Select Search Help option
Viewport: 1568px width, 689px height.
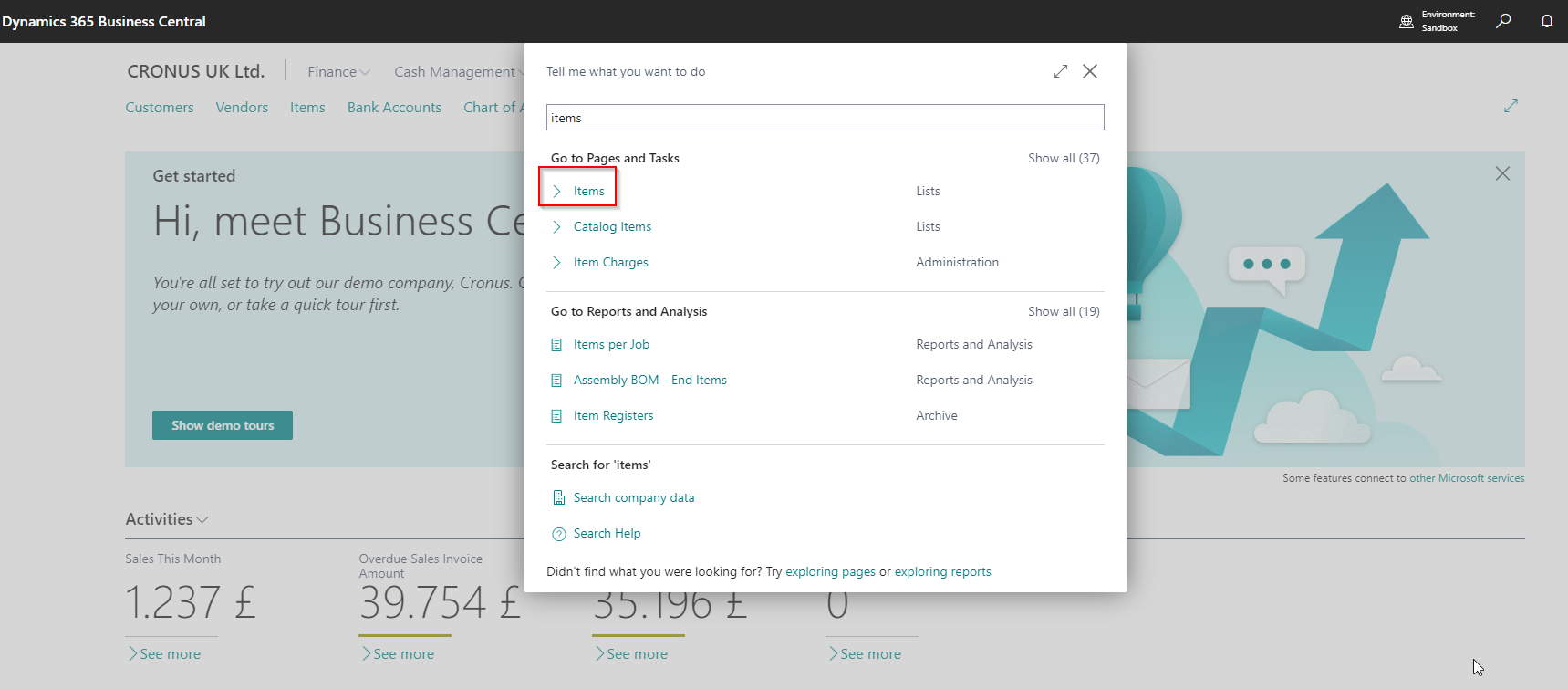(x=607, y=533)
